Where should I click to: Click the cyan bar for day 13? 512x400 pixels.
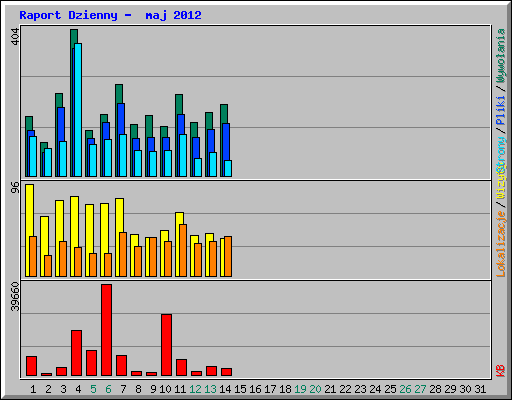tap(213, 164)
